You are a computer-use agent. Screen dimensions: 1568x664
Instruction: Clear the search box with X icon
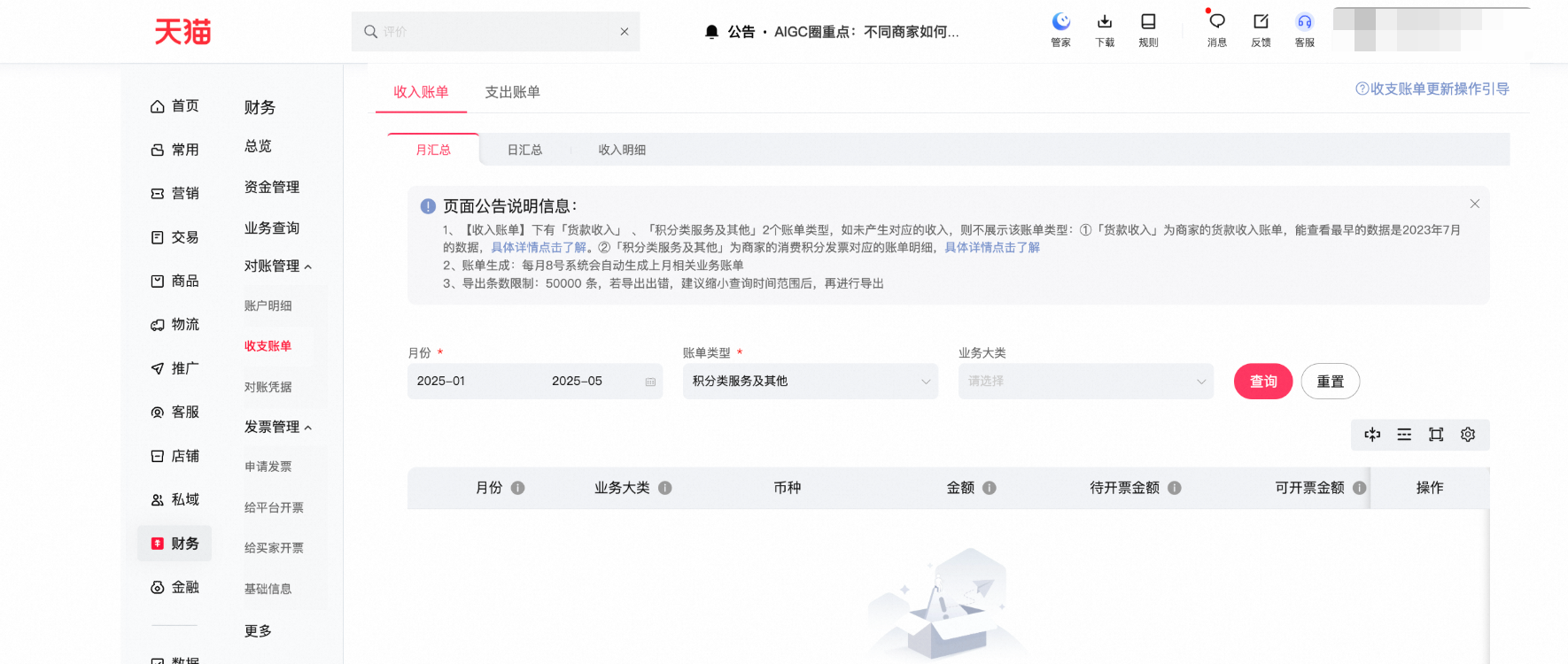click(x=625, y=31)
